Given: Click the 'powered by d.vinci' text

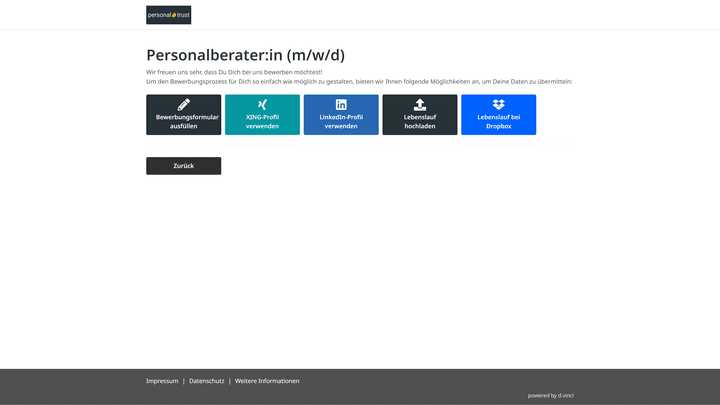Looking at the screenshot, I should (x=550, y=395).
